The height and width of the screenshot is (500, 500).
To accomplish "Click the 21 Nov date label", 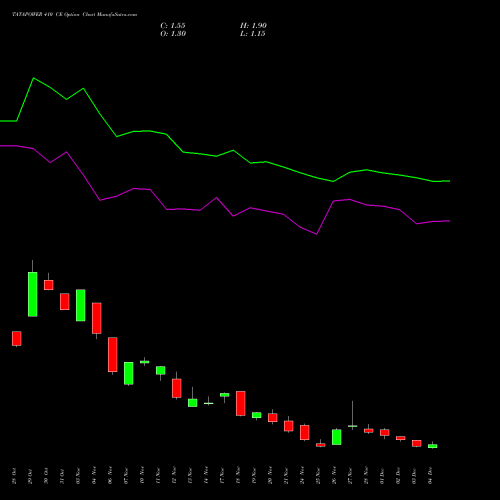I will [286, 476].
